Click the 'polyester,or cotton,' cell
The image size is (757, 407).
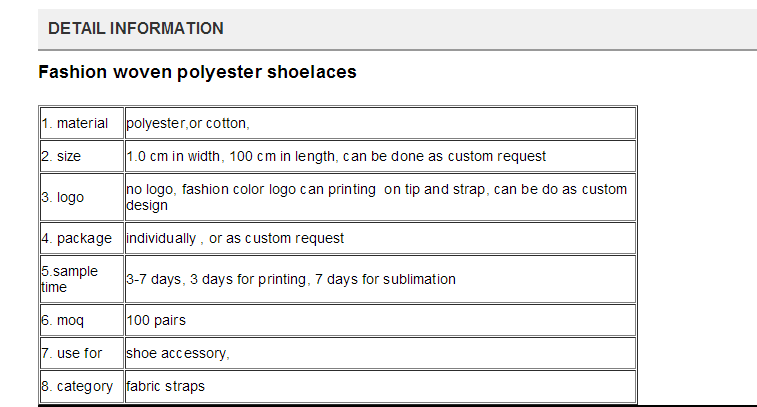coord(380,124)
